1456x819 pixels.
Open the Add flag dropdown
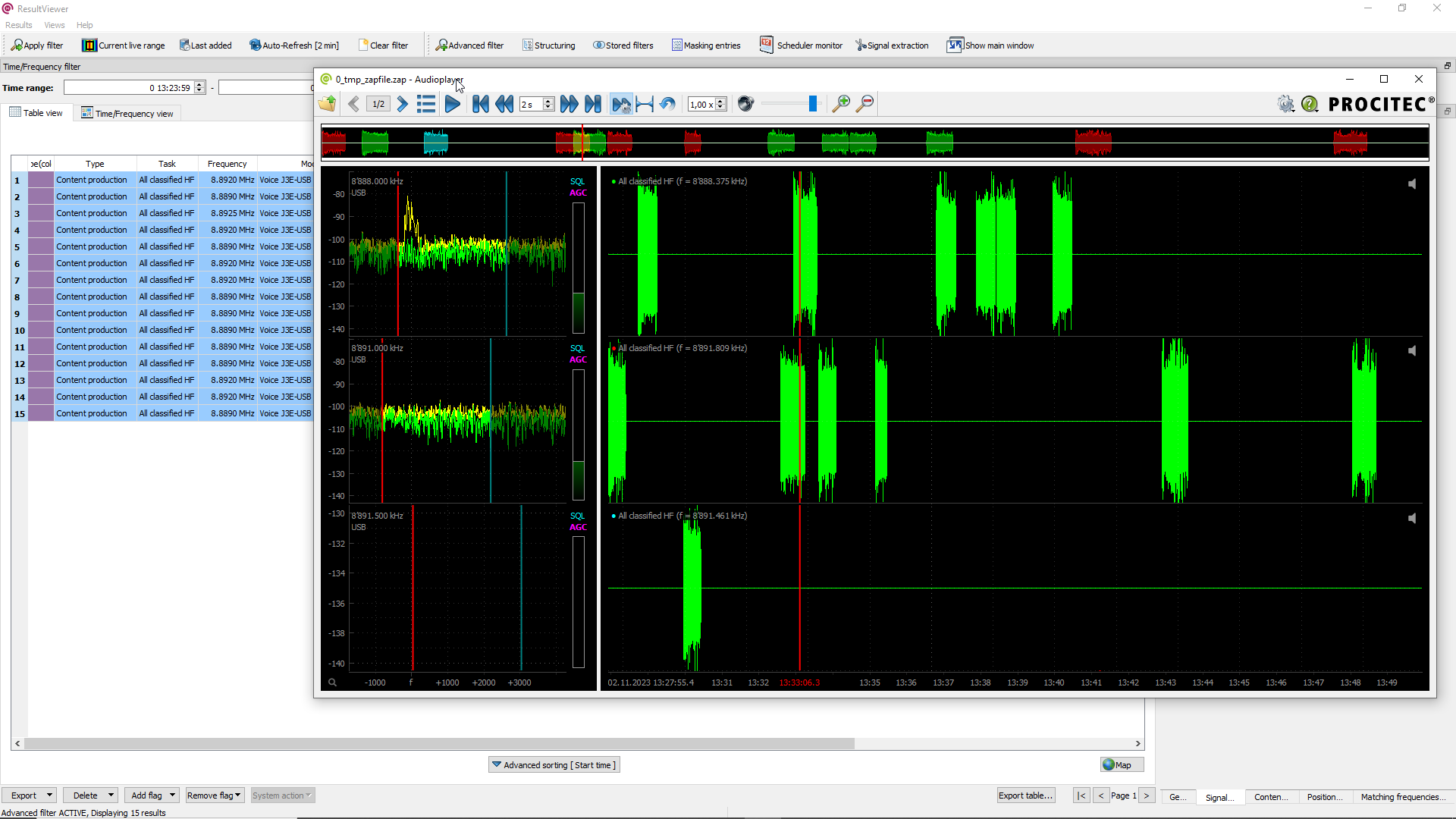172,795
